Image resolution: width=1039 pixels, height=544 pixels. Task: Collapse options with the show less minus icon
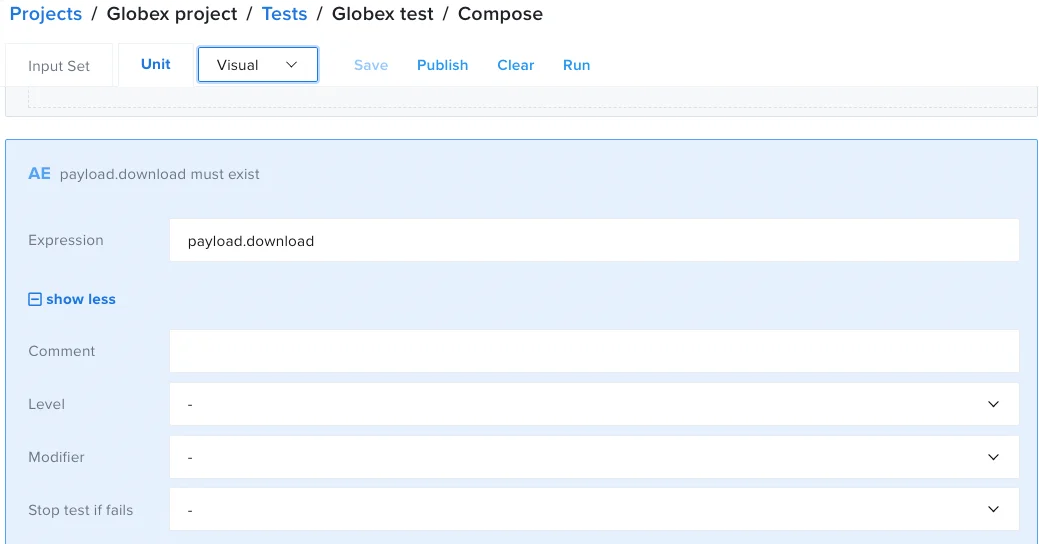click(x=35, y=299)
